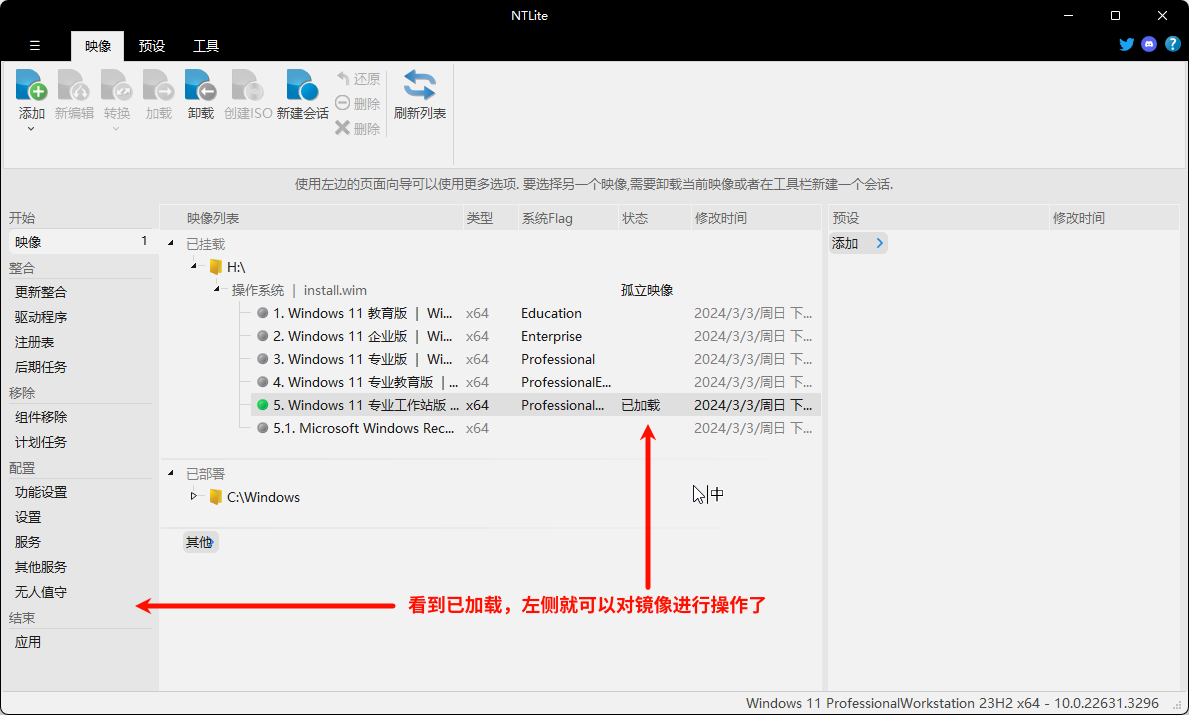Screen dimensions: 1189x715
Task: Click the 卸载 (Unload) toolbar icon
Action: [201, 85]
